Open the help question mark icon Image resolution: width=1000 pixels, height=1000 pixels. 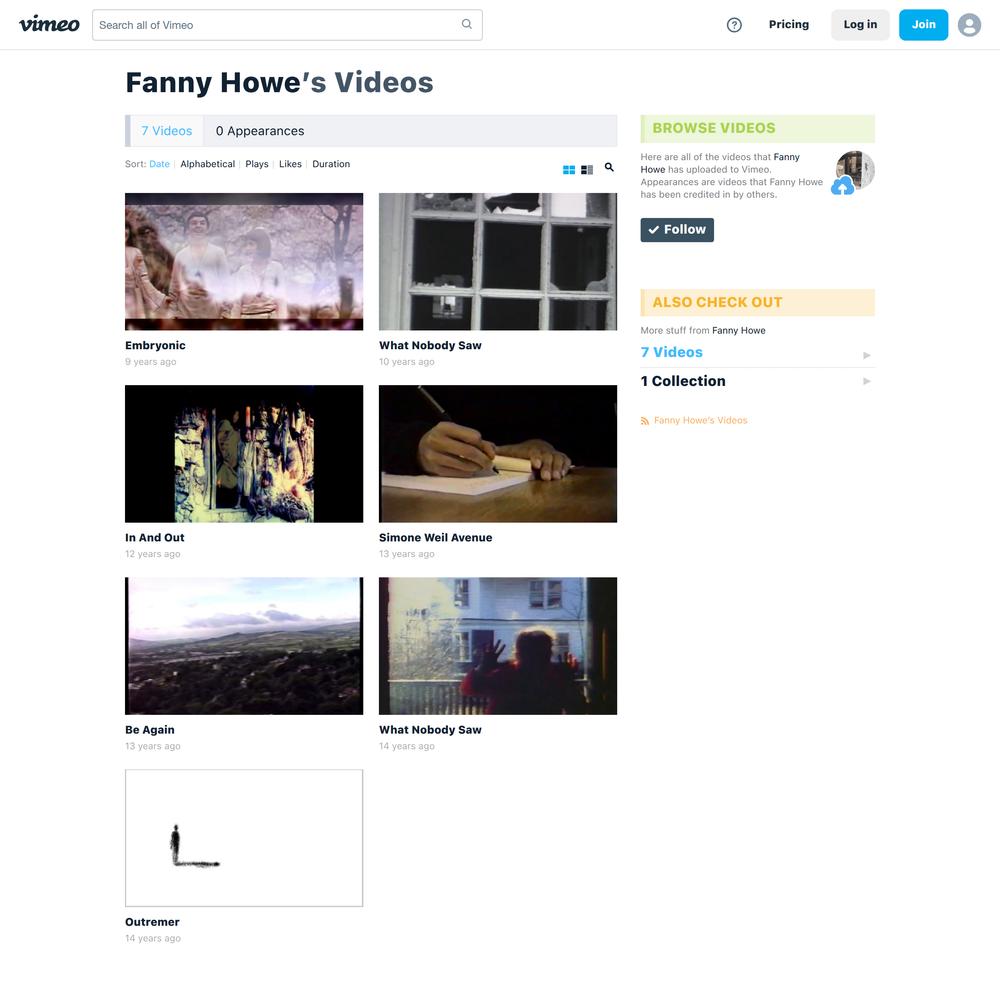pos(734,25)
